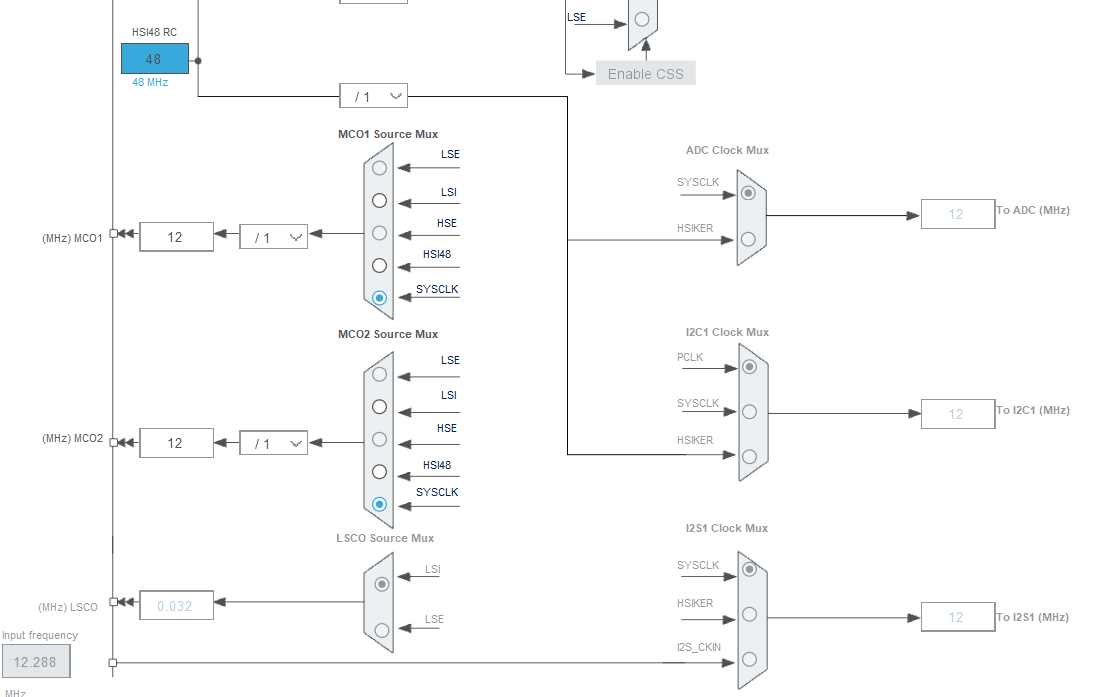The height and width of the screenshot is (697, 1108).
Task: Click the LSCO Source Mux title
Action: [x=385, y=539]
